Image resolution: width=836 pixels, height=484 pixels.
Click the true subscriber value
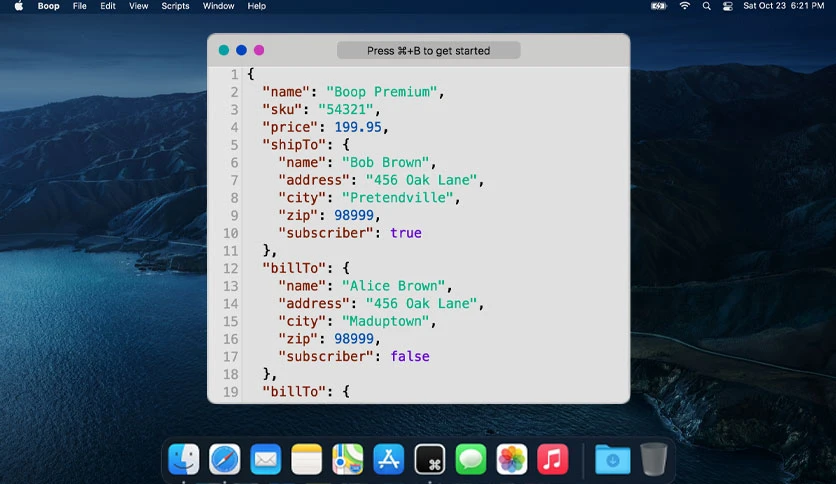(x=406, y=233)
